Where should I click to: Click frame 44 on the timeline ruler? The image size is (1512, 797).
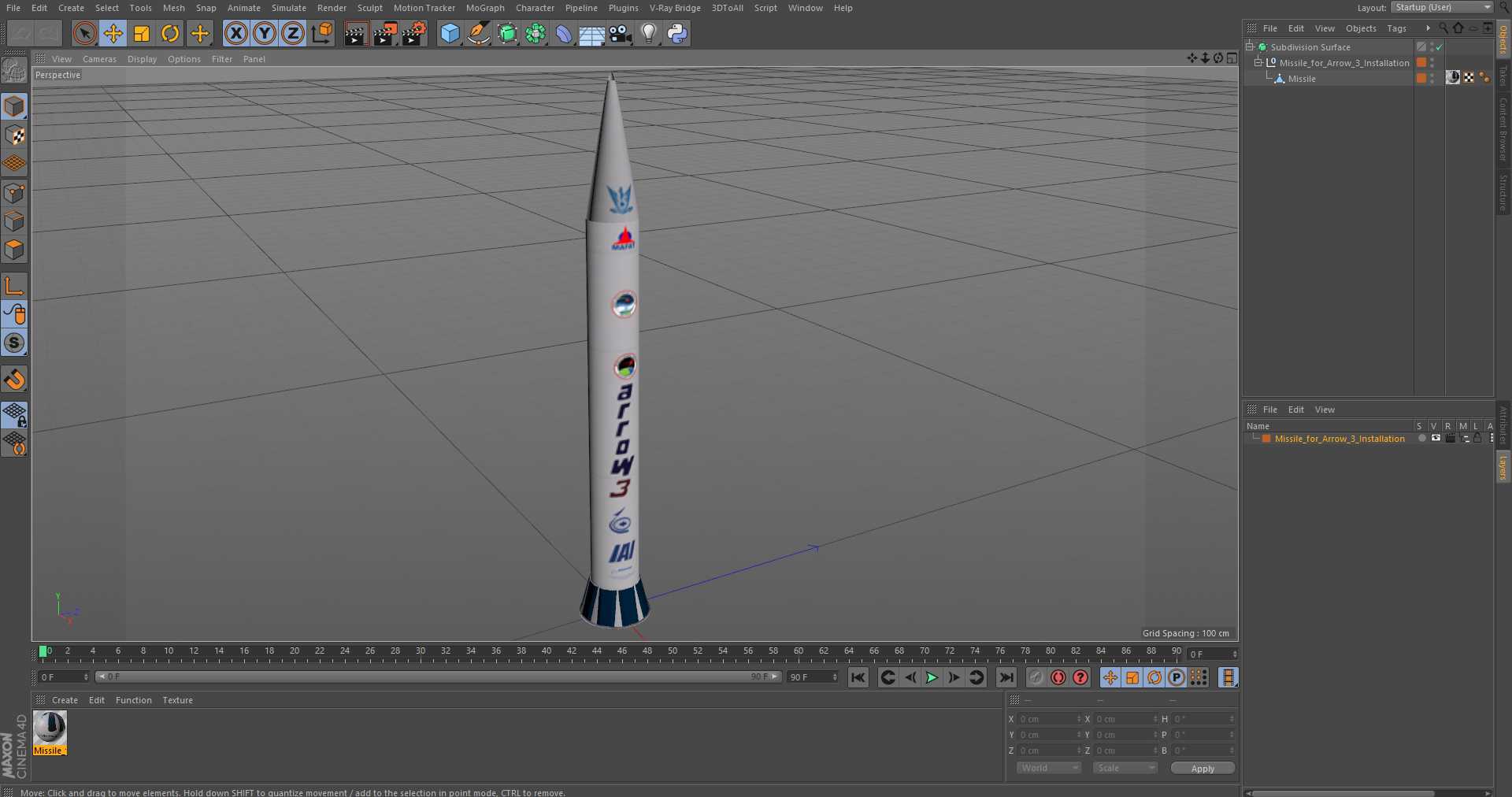tap(597, 651)
